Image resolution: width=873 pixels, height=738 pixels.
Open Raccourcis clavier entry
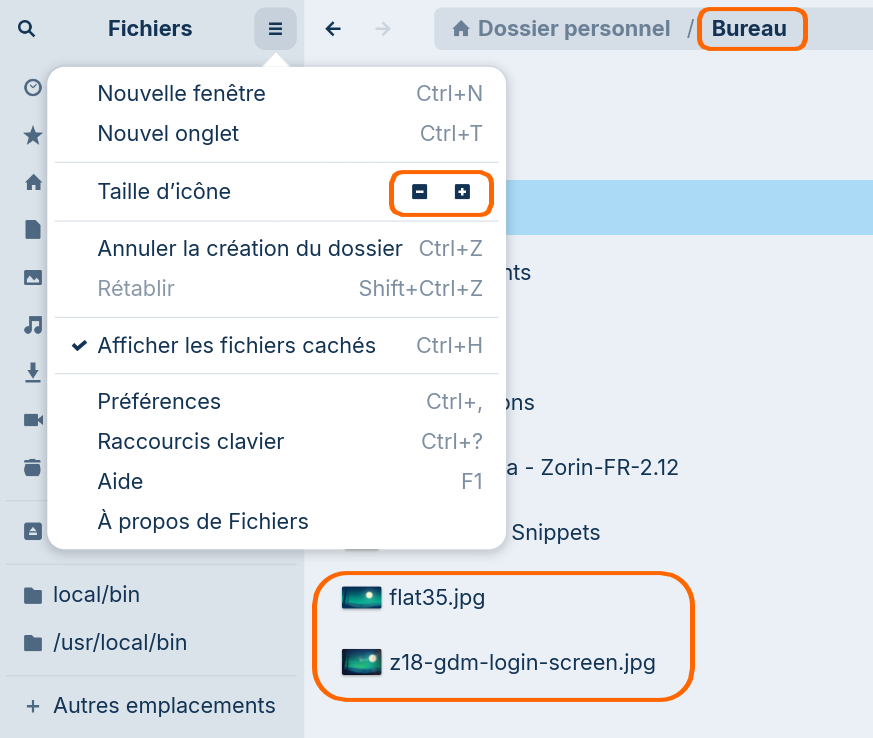click(x=191, y=442)
